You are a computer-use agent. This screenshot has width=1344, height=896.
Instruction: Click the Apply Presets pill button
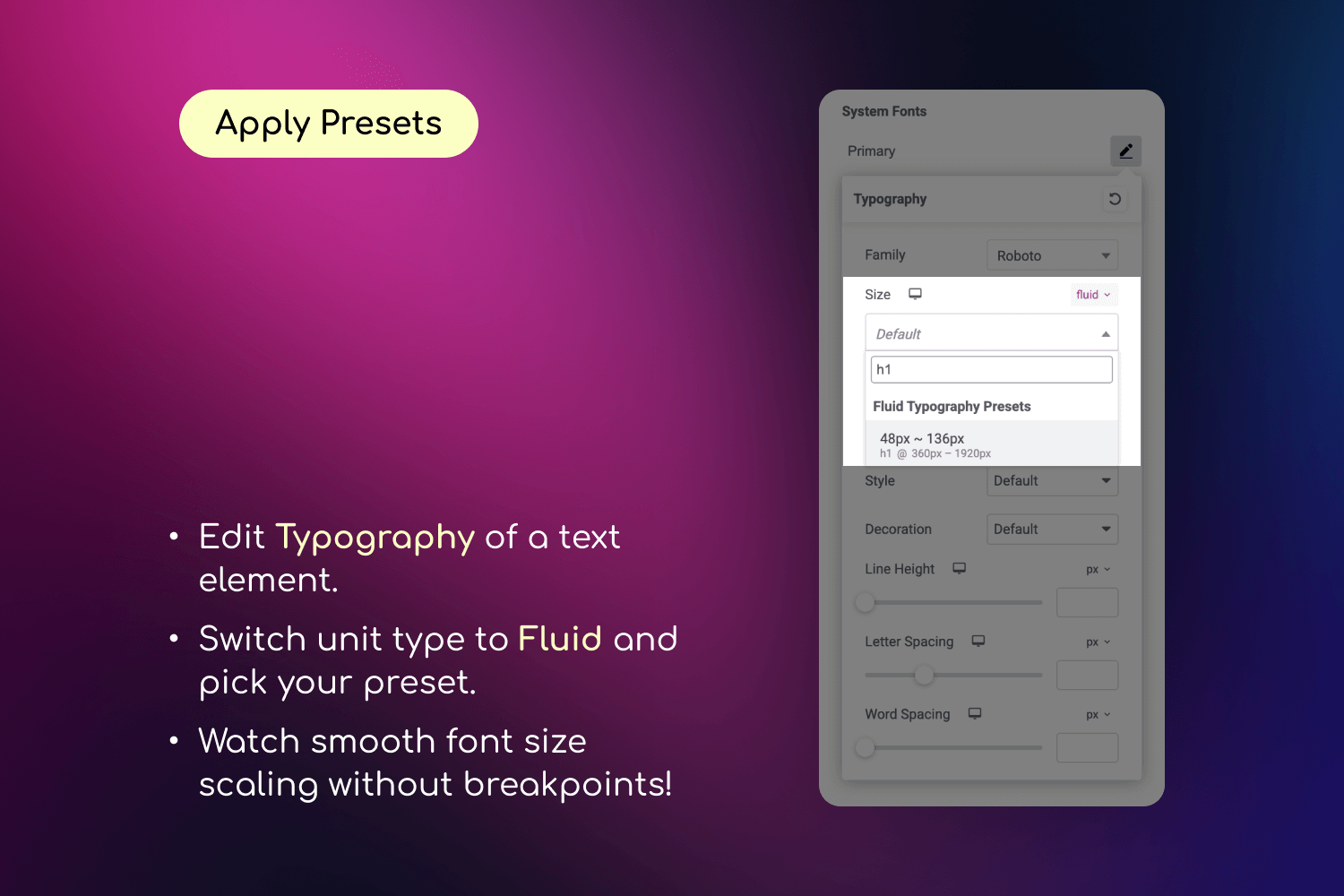[329, 124]
